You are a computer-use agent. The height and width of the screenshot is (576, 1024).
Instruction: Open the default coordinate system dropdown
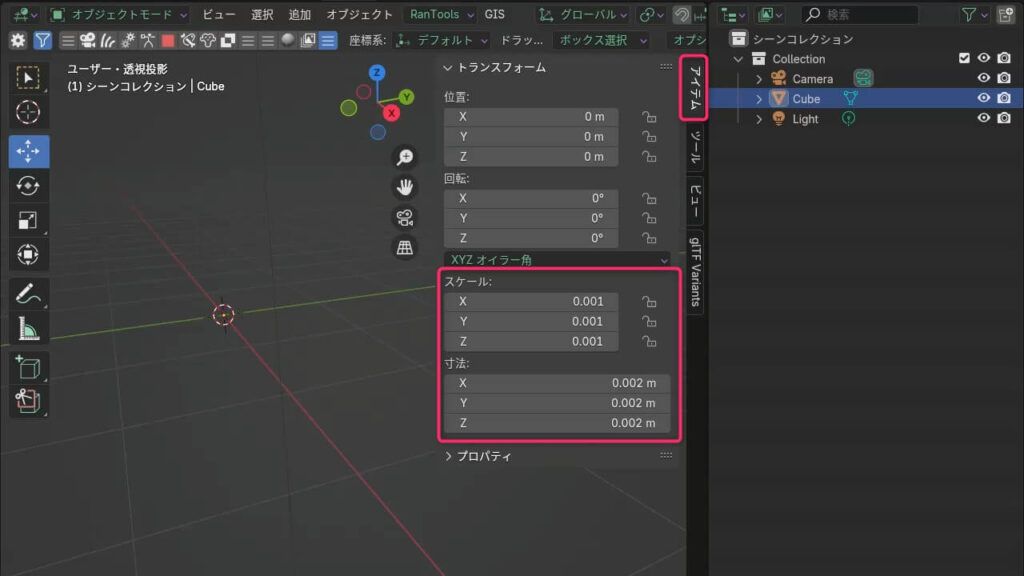click(x=442, y=40)
